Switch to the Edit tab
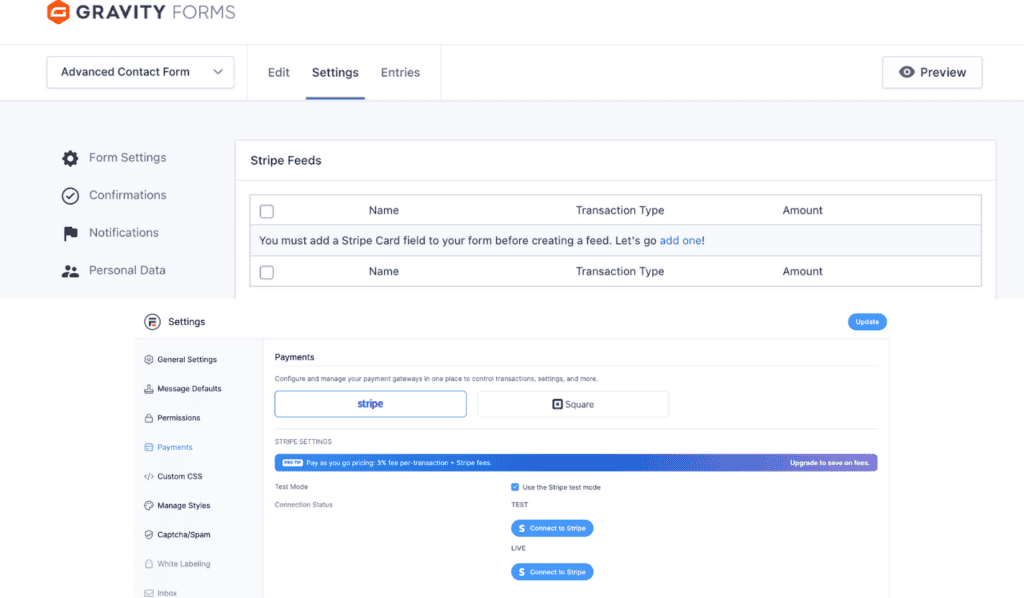Screen dimensions: 1024x598 (278, 72)
